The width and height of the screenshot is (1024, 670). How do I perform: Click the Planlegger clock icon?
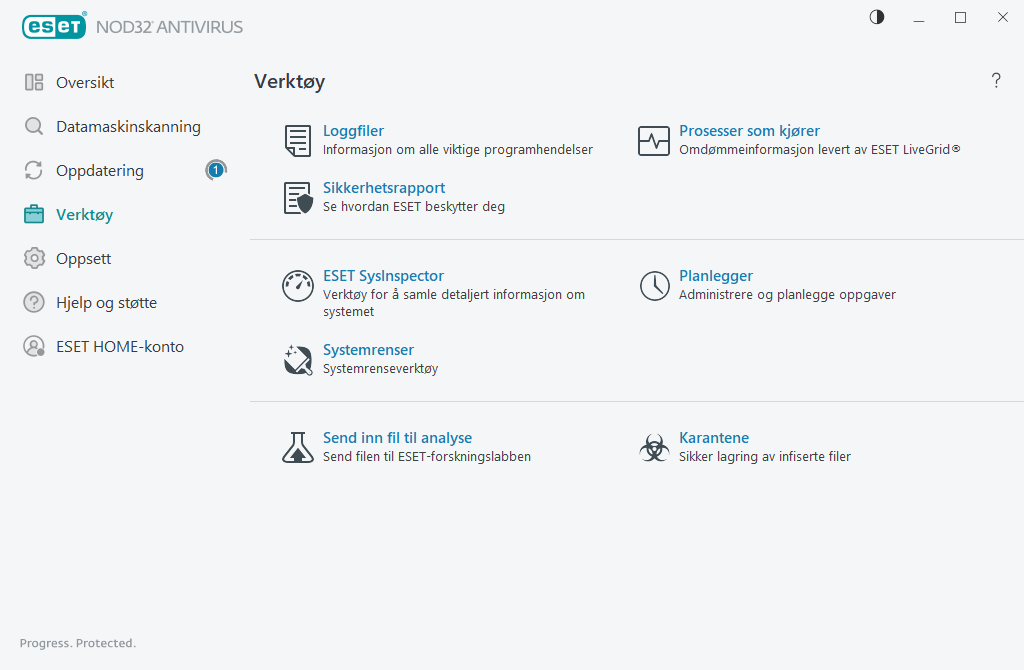654,286
